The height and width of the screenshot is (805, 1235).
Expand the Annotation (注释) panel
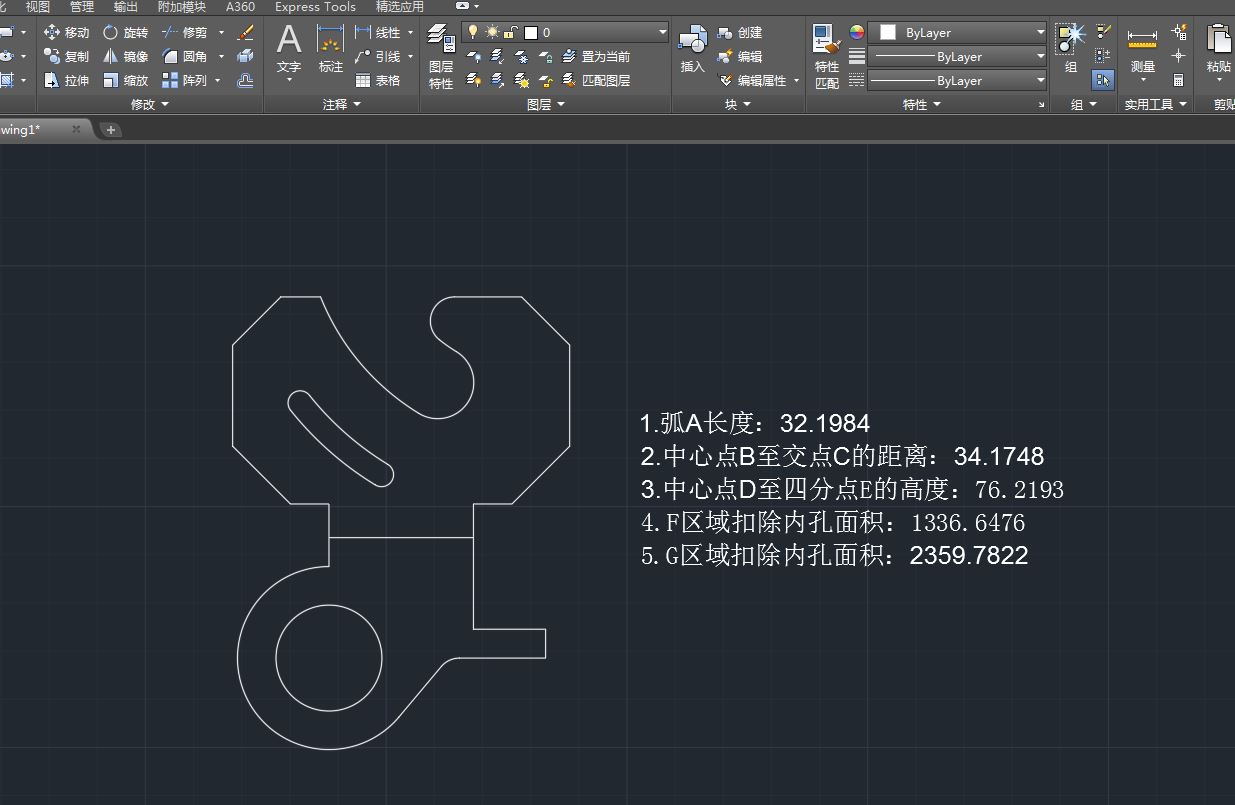tap(341, 104)
